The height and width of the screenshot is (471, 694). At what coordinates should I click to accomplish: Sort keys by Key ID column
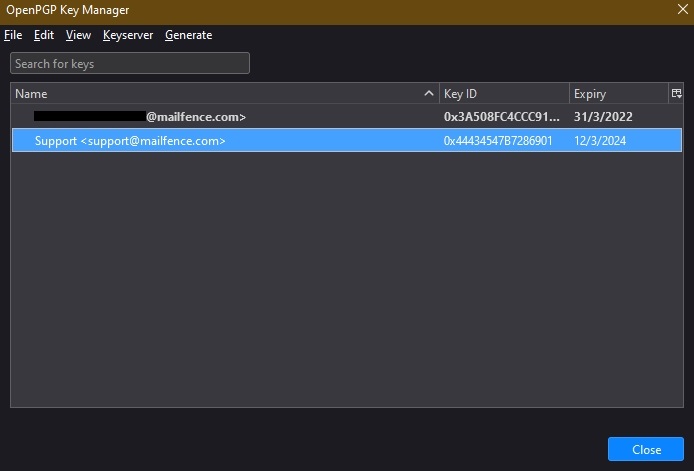(x=504, y=93)
